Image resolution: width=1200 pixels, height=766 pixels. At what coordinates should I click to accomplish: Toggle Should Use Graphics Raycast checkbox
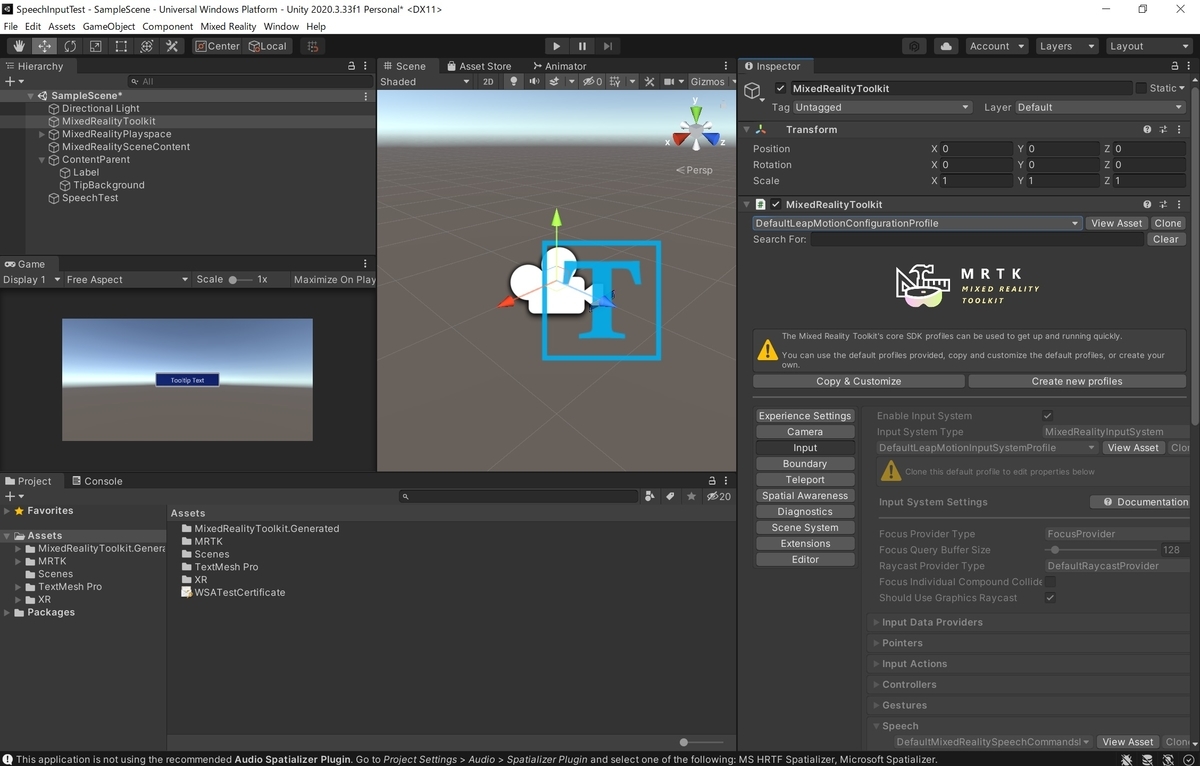(1050, 598)
